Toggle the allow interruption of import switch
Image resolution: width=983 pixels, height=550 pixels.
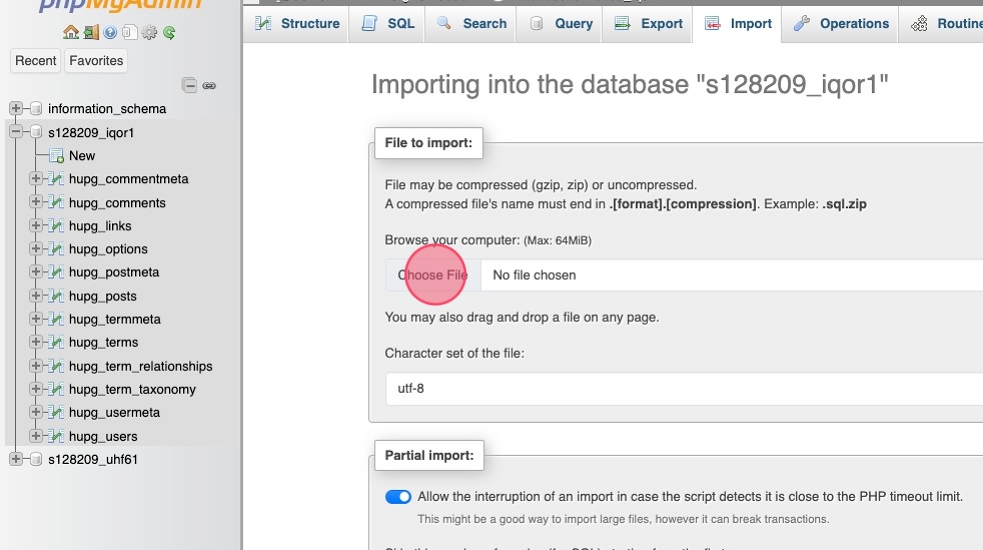coord(398,497)
